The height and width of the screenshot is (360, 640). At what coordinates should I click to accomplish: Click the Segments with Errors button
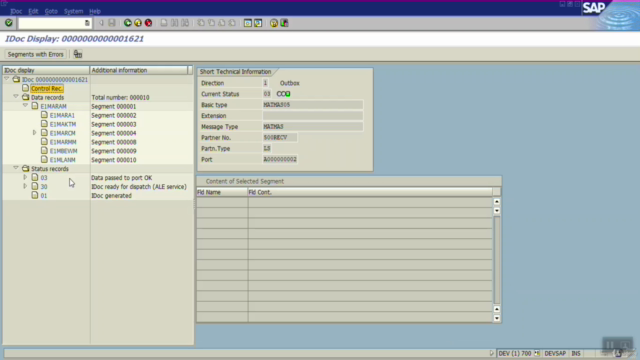pos(36,54)
